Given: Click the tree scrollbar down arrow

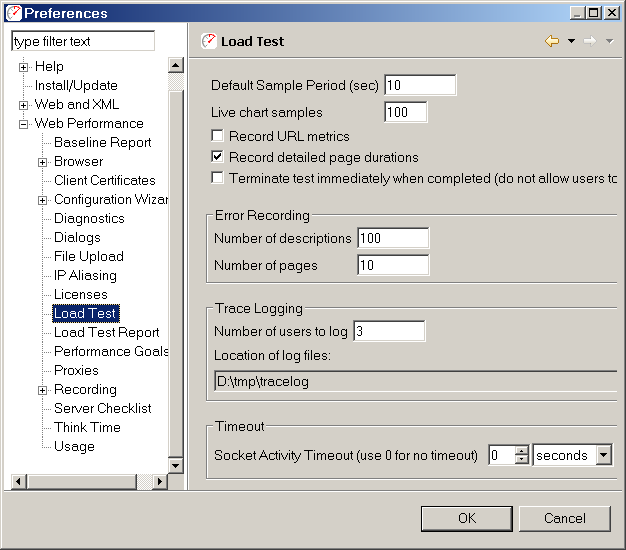Looking at the screenshot, I should click(176, 465).
